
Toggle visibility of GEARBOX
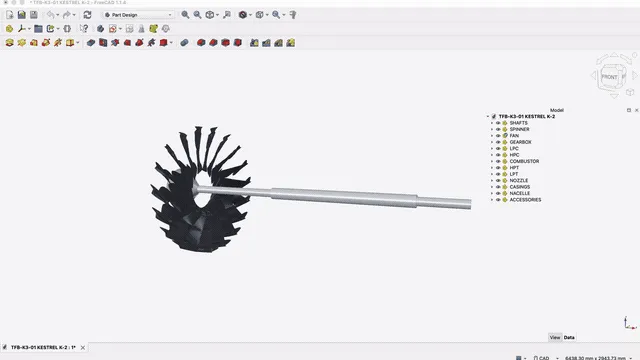[x=498, y=142]
